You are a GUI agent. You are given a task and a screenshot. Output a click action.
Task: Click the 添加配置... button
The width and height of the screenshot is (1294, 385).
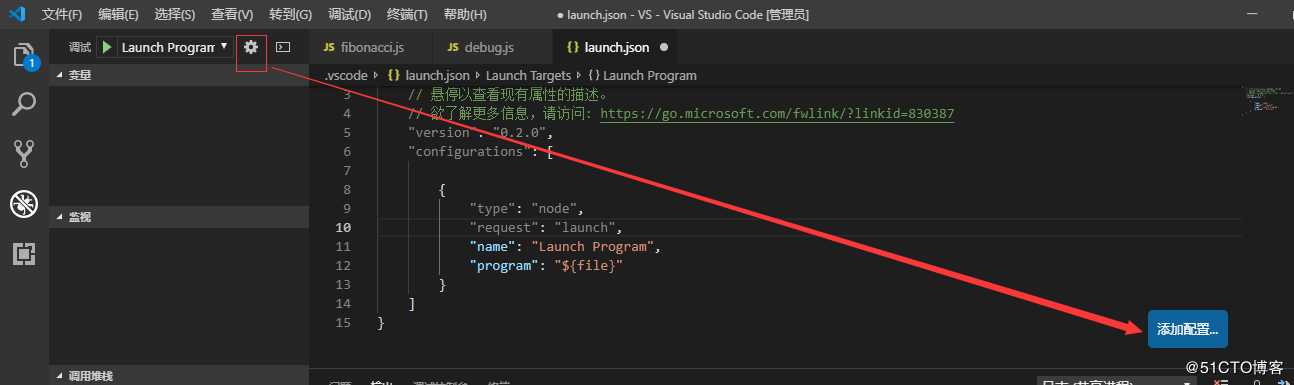coord(1188,329)
